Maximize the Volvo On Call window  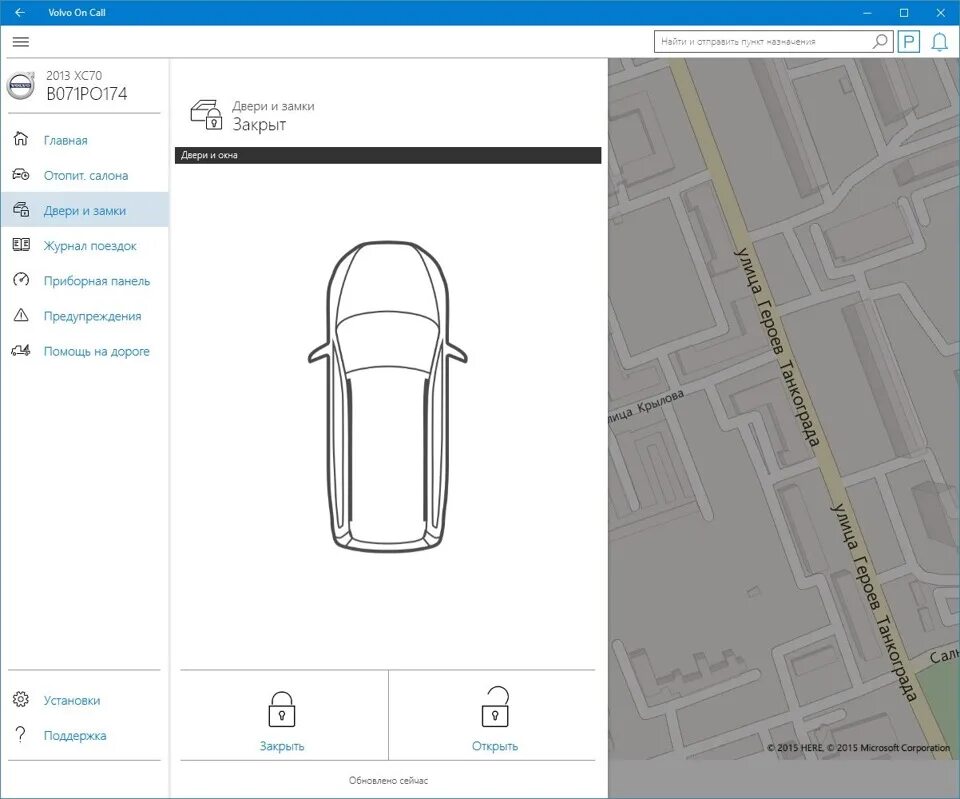coord(904,12)
